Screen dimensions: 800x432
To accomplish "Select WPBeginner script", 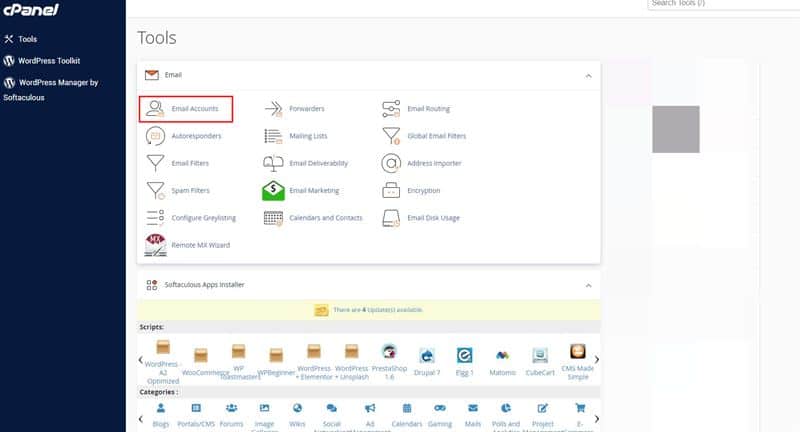I will pos(276,362).
